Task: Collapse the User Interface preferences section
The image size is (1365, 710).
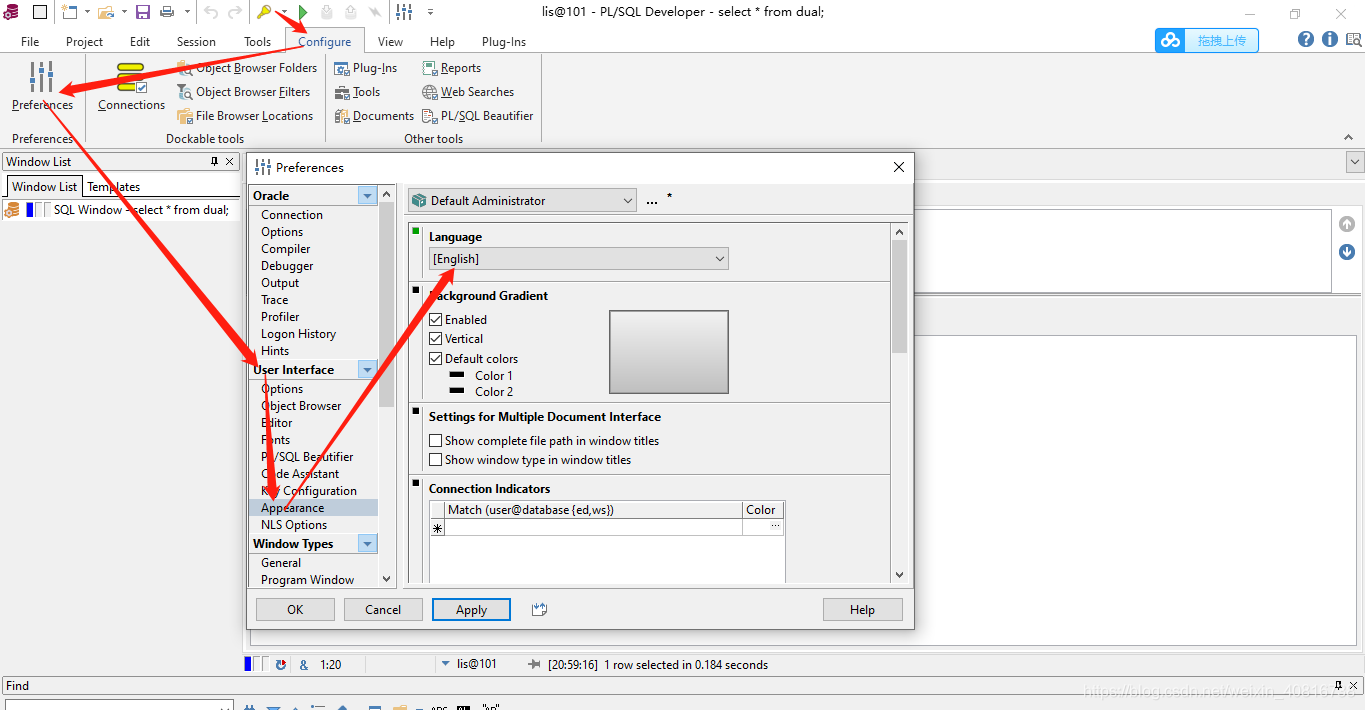Action: click(368, 370)
